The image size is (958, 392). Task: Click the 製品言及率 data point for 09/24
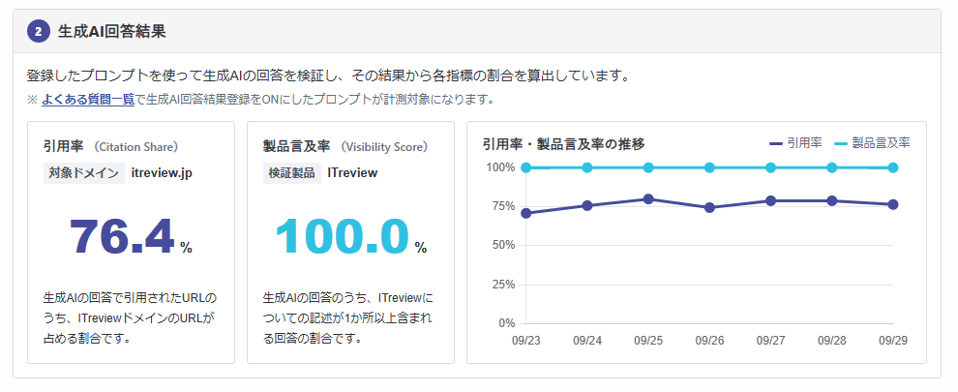[587, 167]
